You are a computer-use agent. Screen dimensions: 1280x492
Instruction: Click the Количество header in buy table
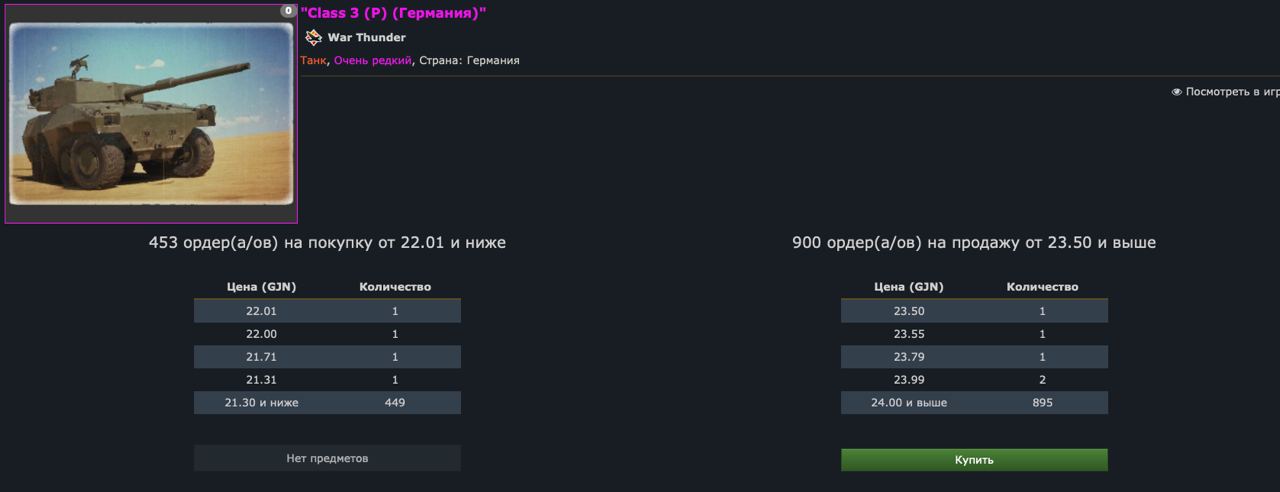(395, 287)
